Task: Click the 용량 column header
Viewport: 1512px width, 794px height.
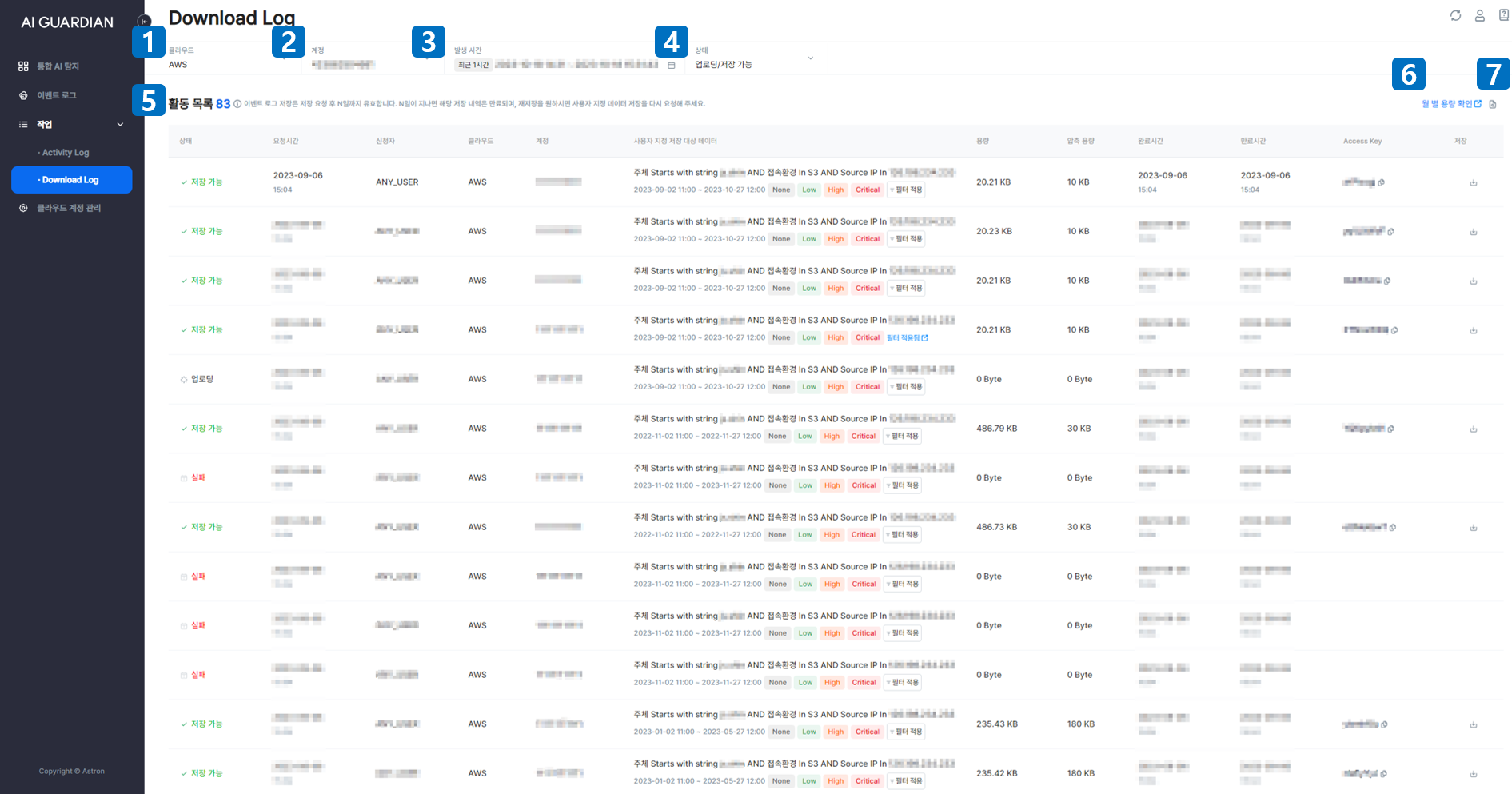Action: point(983,141)
